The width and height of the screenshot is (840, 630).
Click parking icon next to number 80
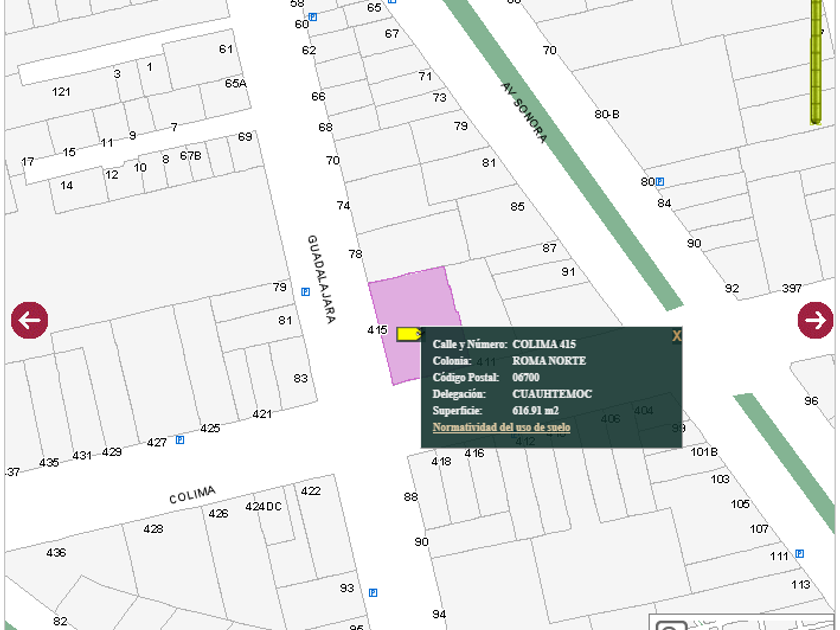[x=660, y=182]
